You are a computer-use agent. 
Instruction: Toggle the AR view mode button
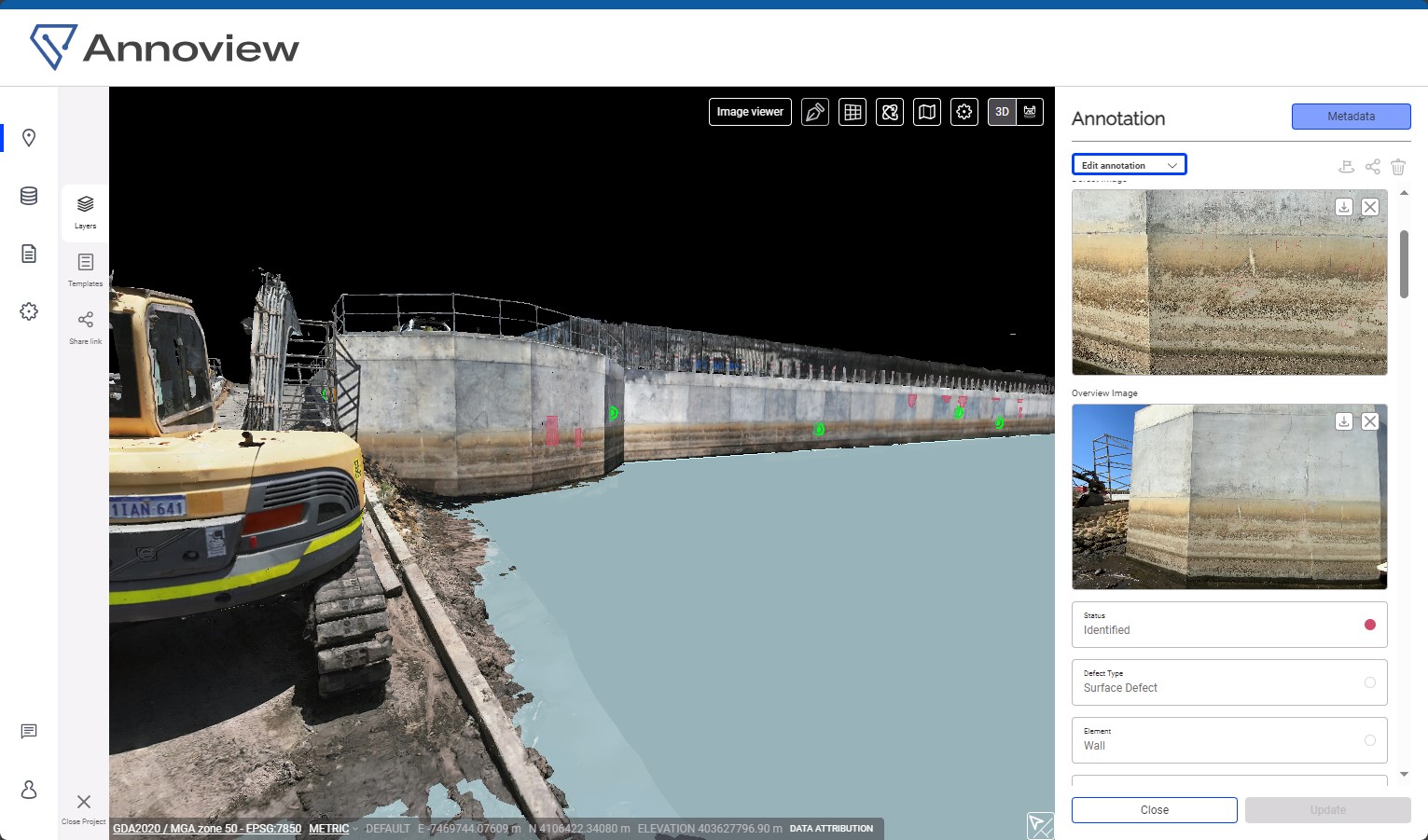click(x=1030, y=112)
